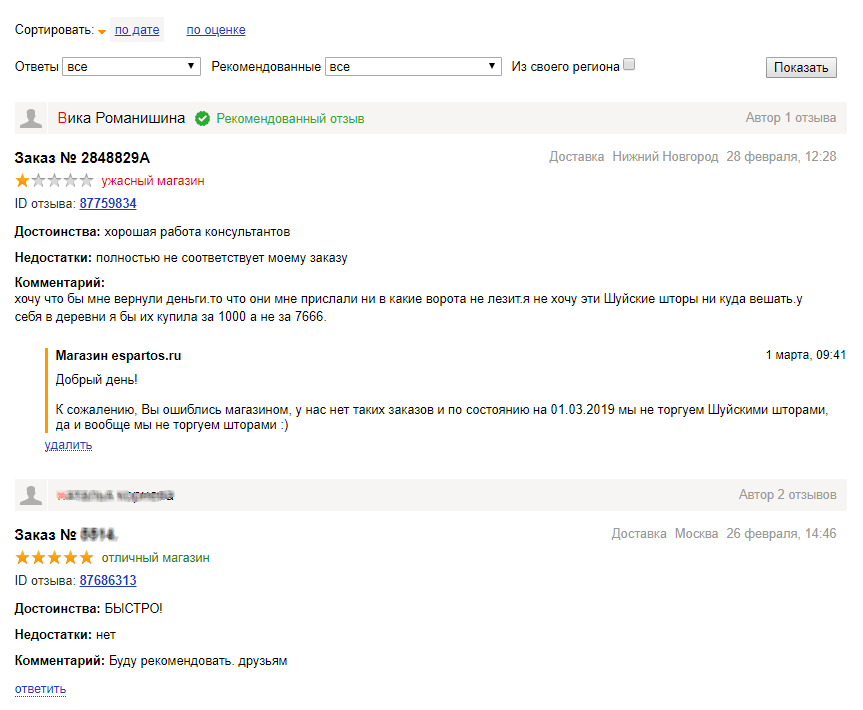Click the 'ужасный магазин' rating label
Image resolution: width=863 pixels, height=710 pixels.
pos(153,181)
